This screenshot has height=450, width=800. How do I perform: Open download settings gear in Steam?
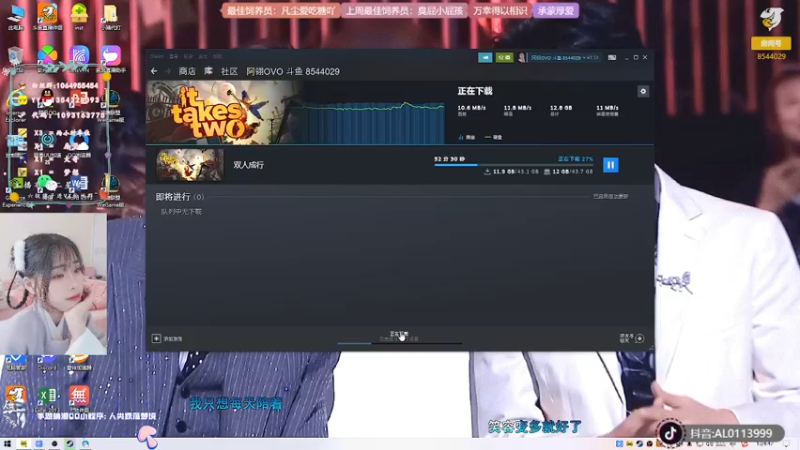click(643, 91)
